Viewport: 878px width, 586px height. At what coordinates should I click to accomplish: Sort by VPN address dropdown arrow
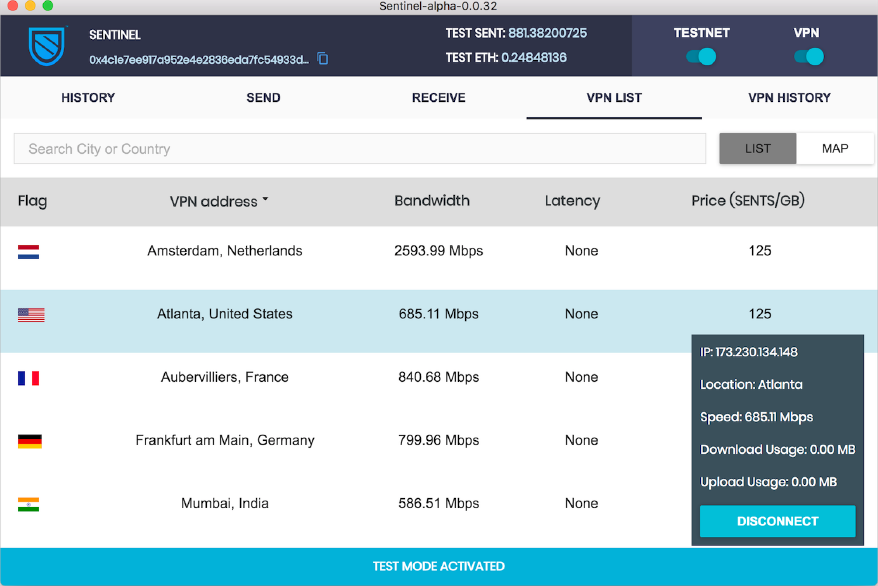pos(265,199)
